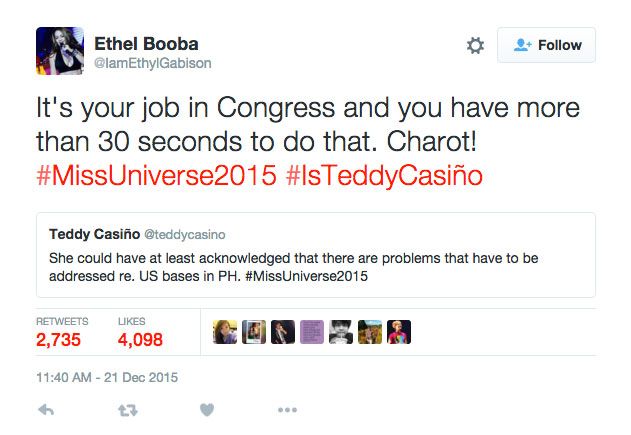Follow Ethel Booba
The image size is (631, 435).
(546, 45)
